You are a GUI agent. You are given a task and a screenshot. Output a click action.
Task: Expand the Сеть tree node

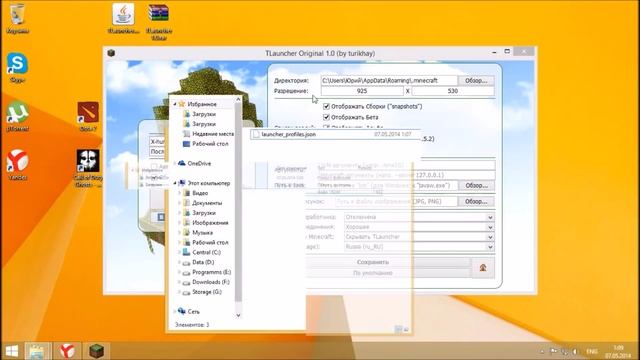pos(175,311)
